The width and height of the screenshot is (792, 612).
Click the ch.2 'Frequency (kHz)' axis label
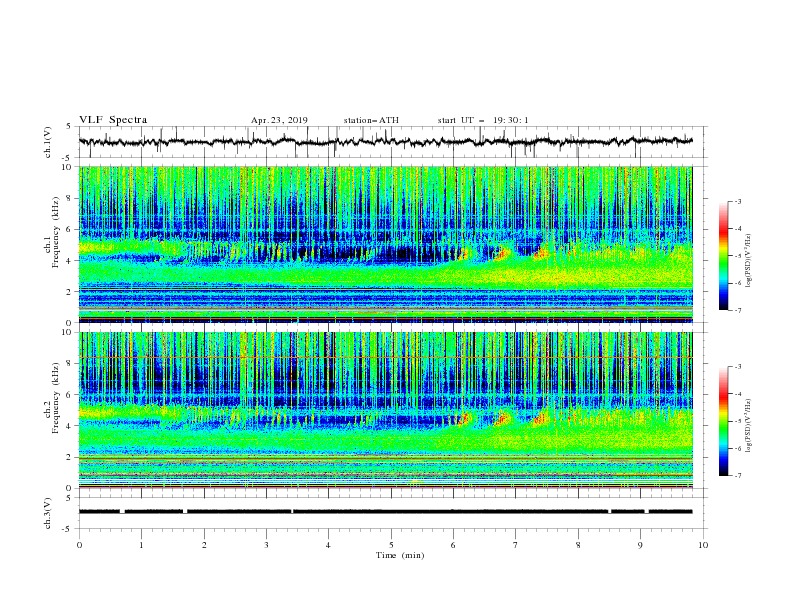click(56, 398)
